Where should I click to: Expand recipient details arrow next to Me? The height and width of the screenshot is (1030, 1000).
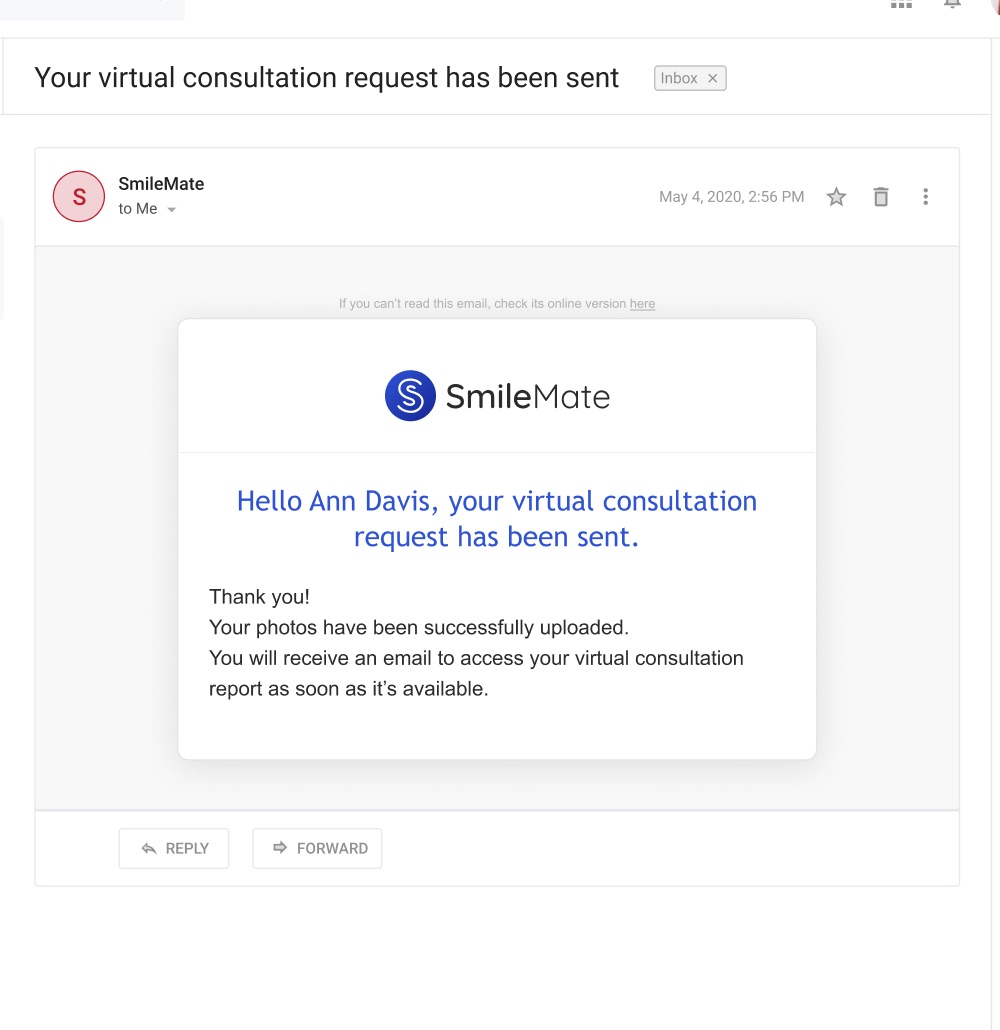[172, 210]
